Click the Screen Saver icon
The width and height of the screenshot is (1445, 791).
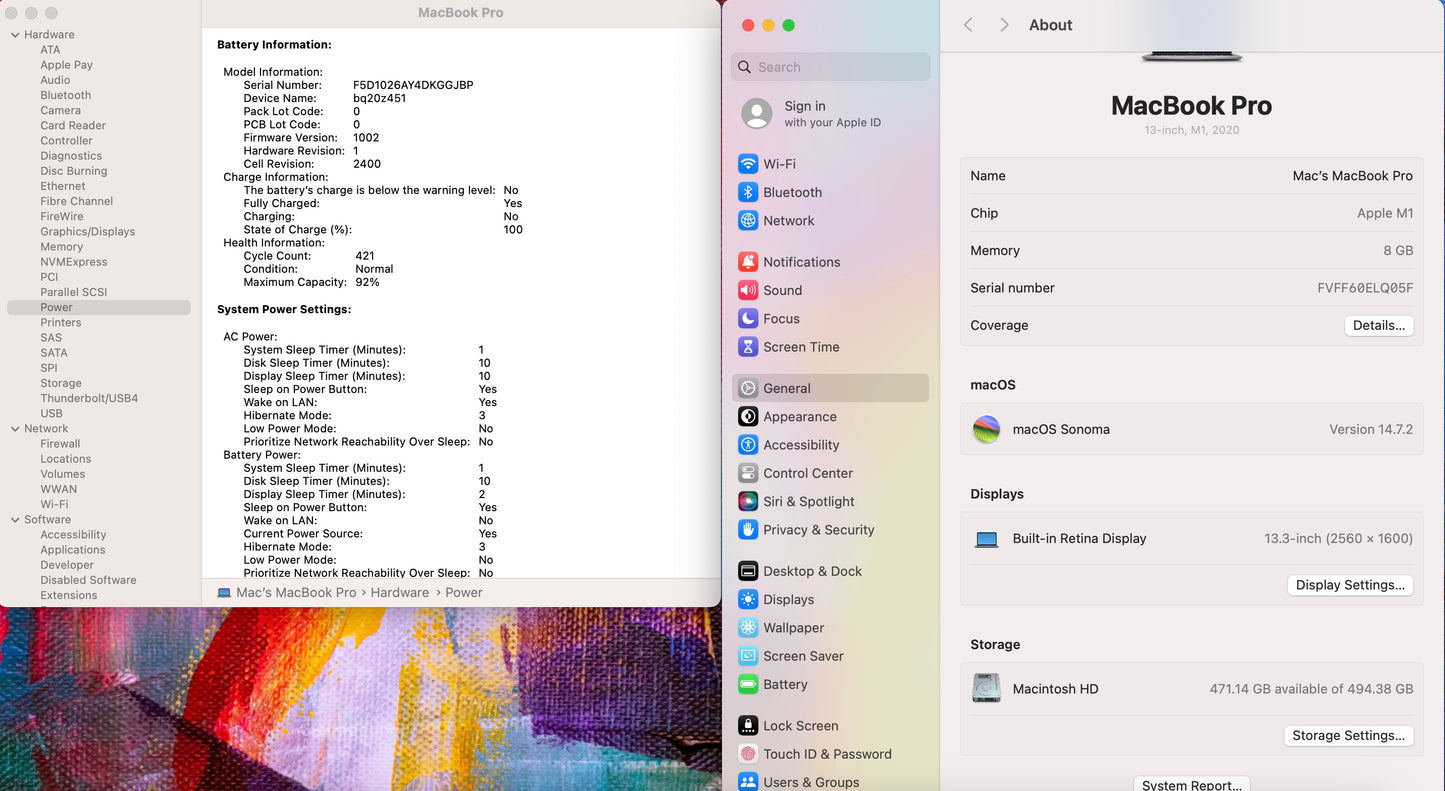pyautogui.click(x=748, y=656)
